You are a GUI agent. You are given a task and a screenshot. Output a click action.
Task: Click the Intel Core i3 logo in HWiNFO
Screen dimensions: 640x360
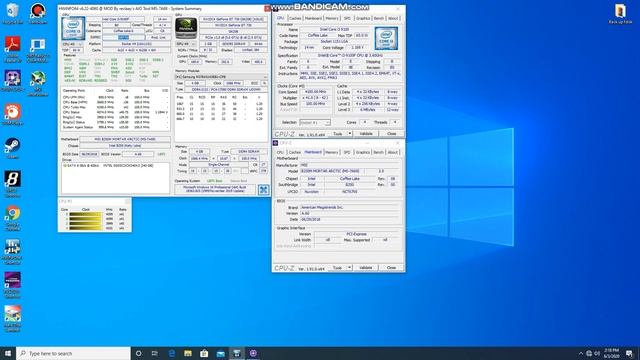pyautogui.click(x=73, y=28)
